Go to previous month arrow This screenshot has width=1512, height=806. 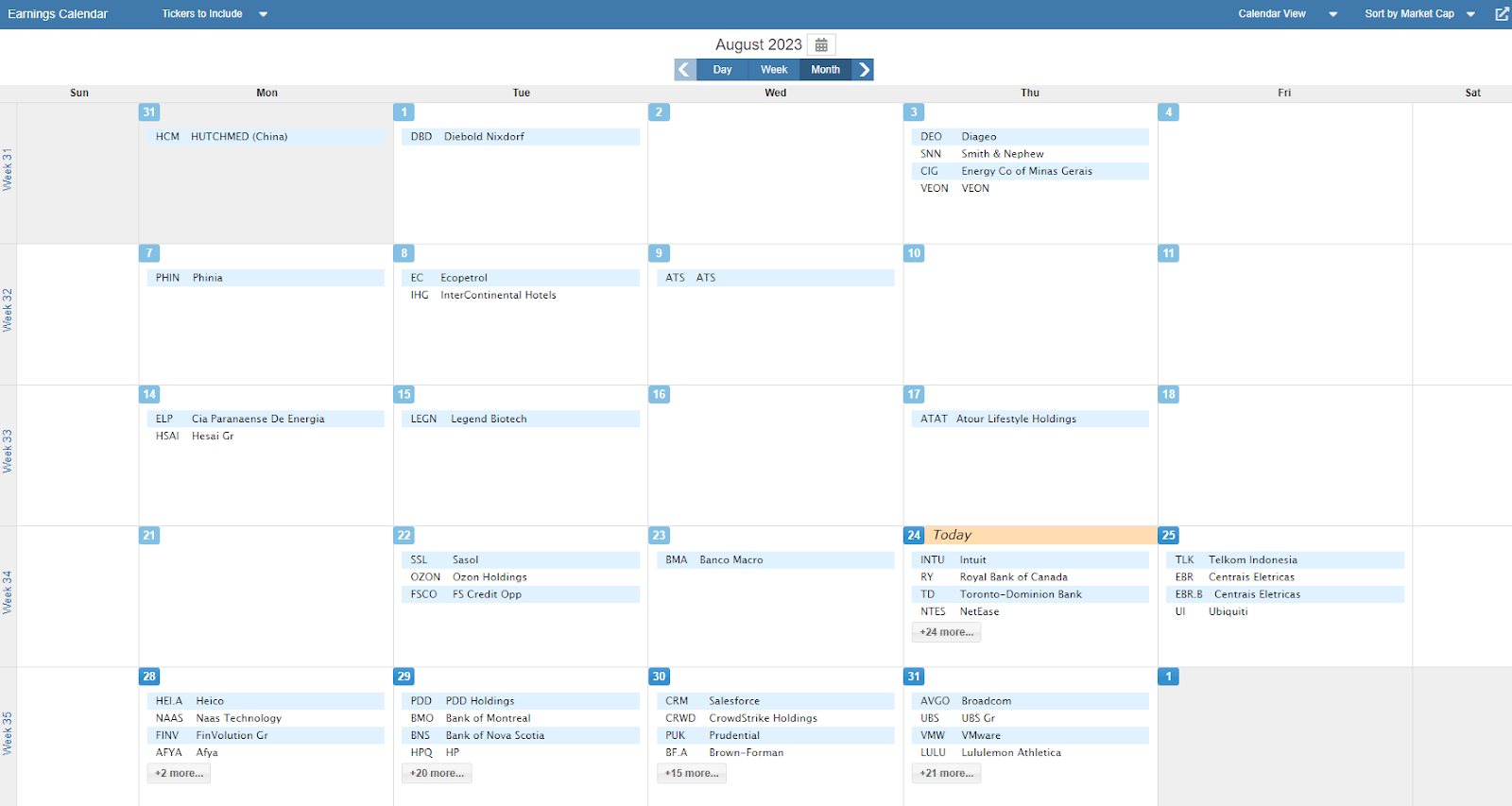(685, 70)
